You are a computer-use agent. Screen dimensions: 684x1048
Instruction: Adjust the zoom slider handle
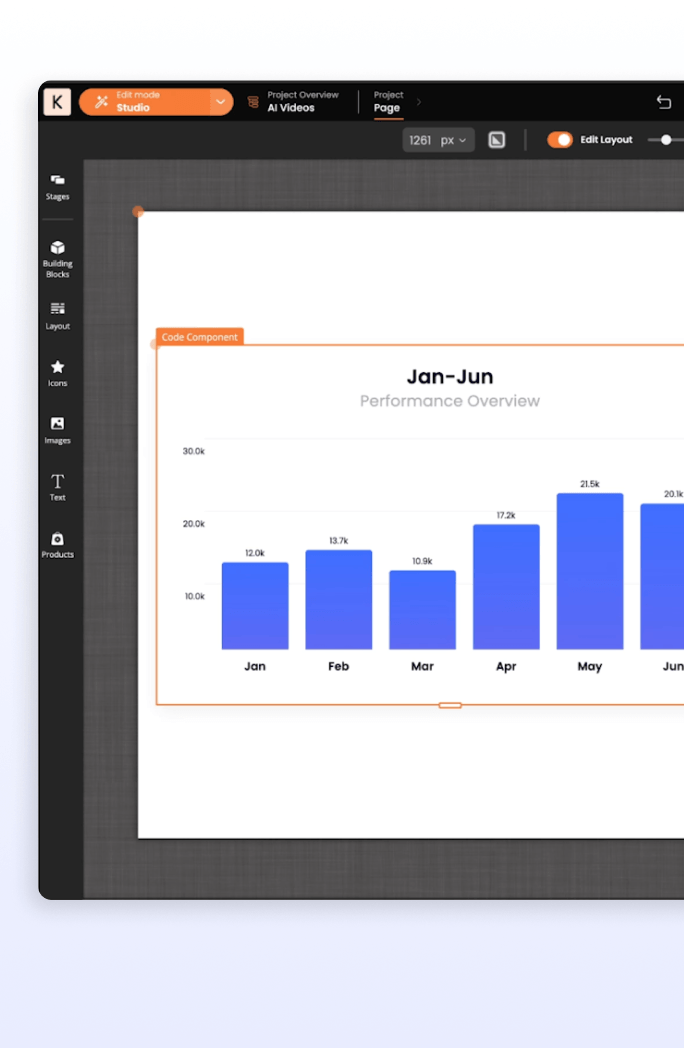(666, 140)
